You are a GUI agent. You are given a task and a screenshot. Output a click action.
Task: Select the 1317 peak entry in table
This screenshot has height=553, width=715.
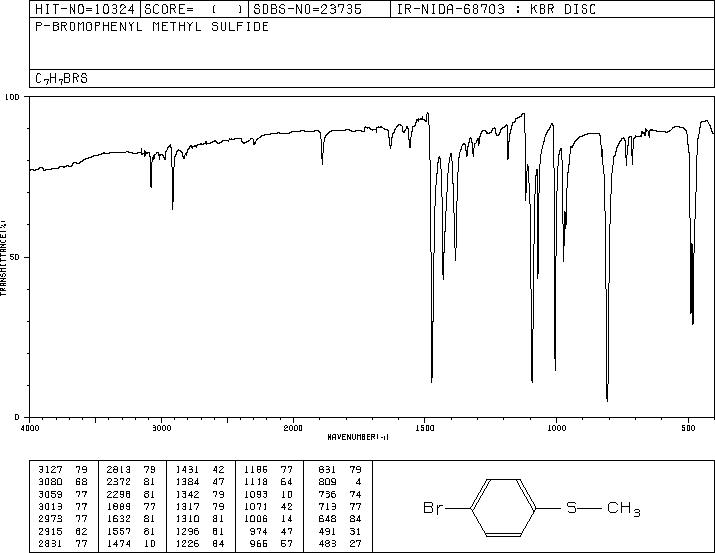click(x=187, y=506)
